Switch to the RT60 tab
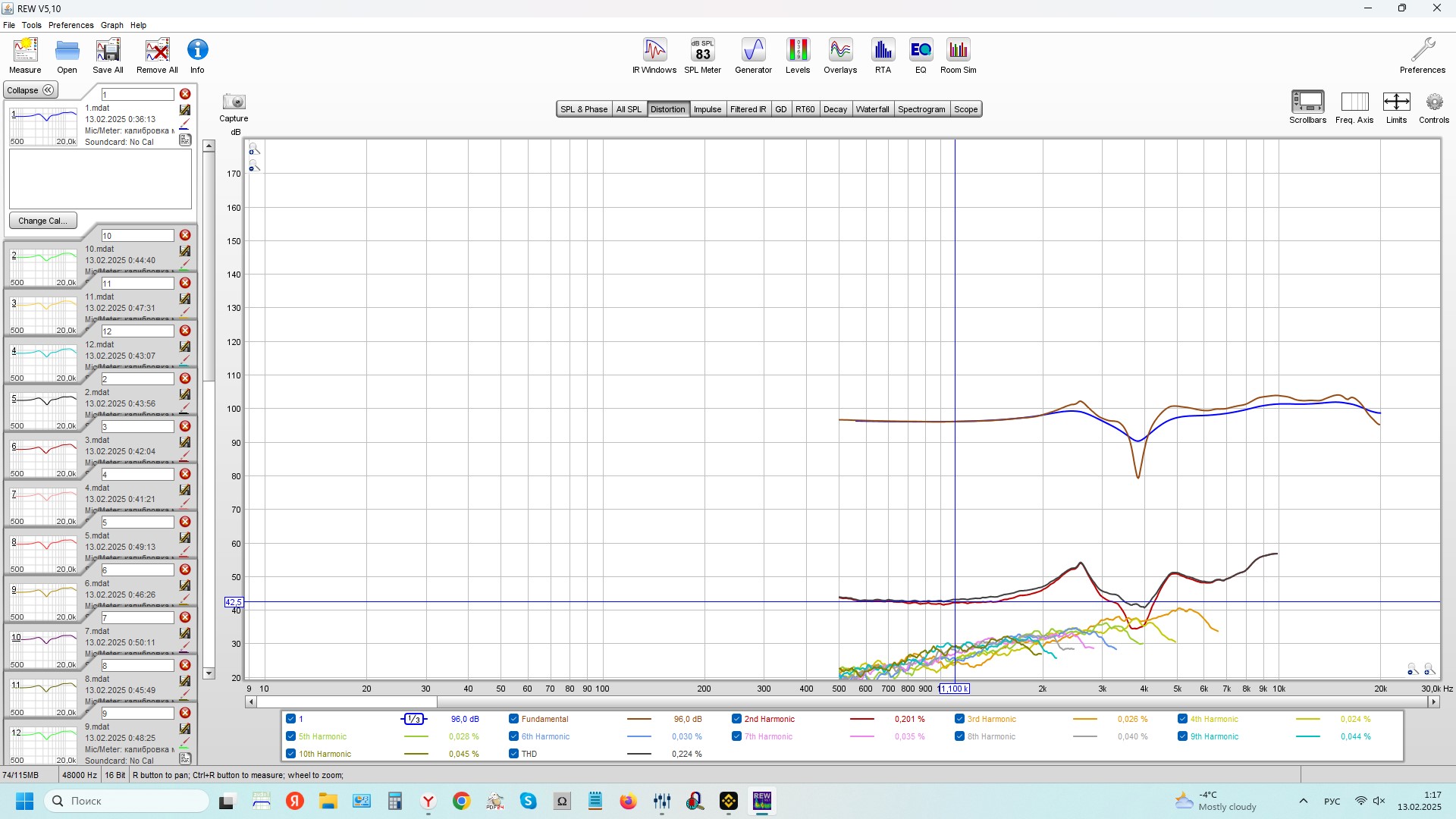Screen dimensions: 1456x819 pos(805,109)
